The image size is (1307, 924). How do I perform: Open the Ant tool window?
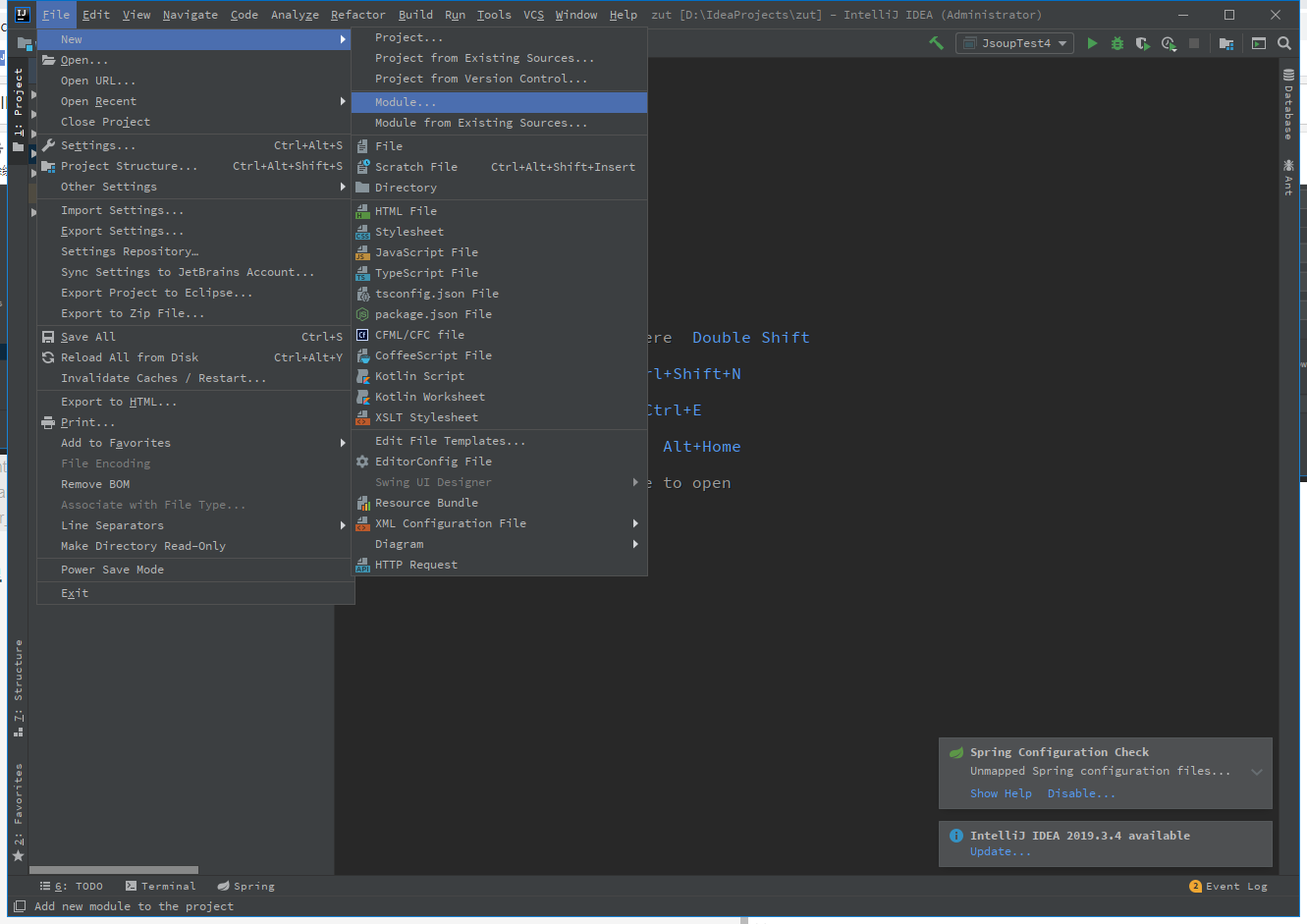1288,178
